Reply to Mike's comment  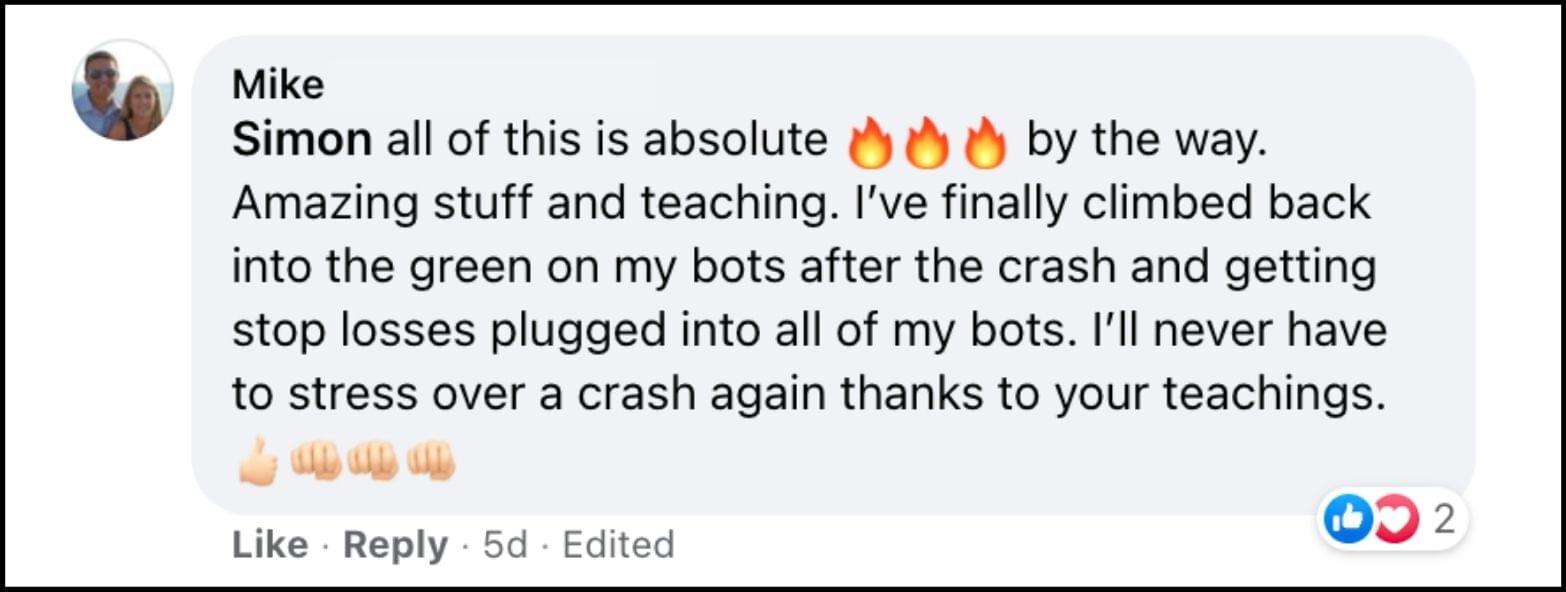[x=395, y=545]
